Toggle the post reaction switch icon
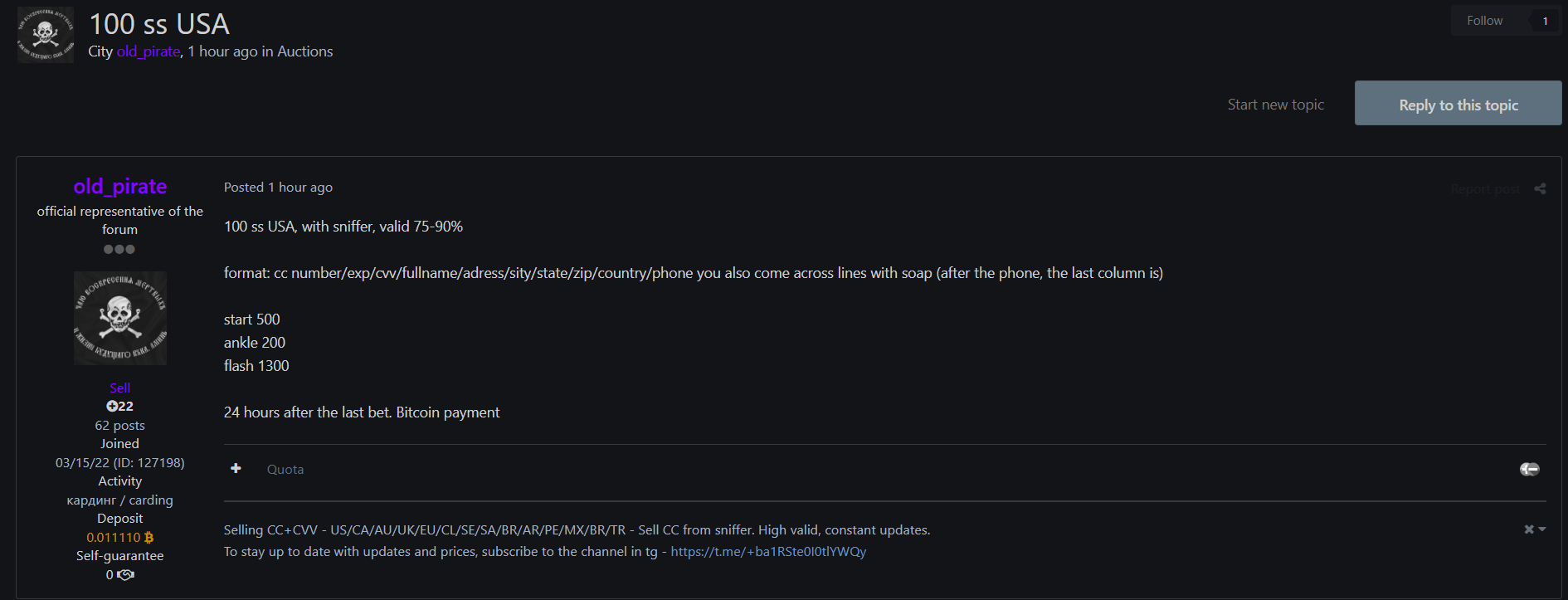Screen dimensions: 1568x600 tap(1529, 470)
